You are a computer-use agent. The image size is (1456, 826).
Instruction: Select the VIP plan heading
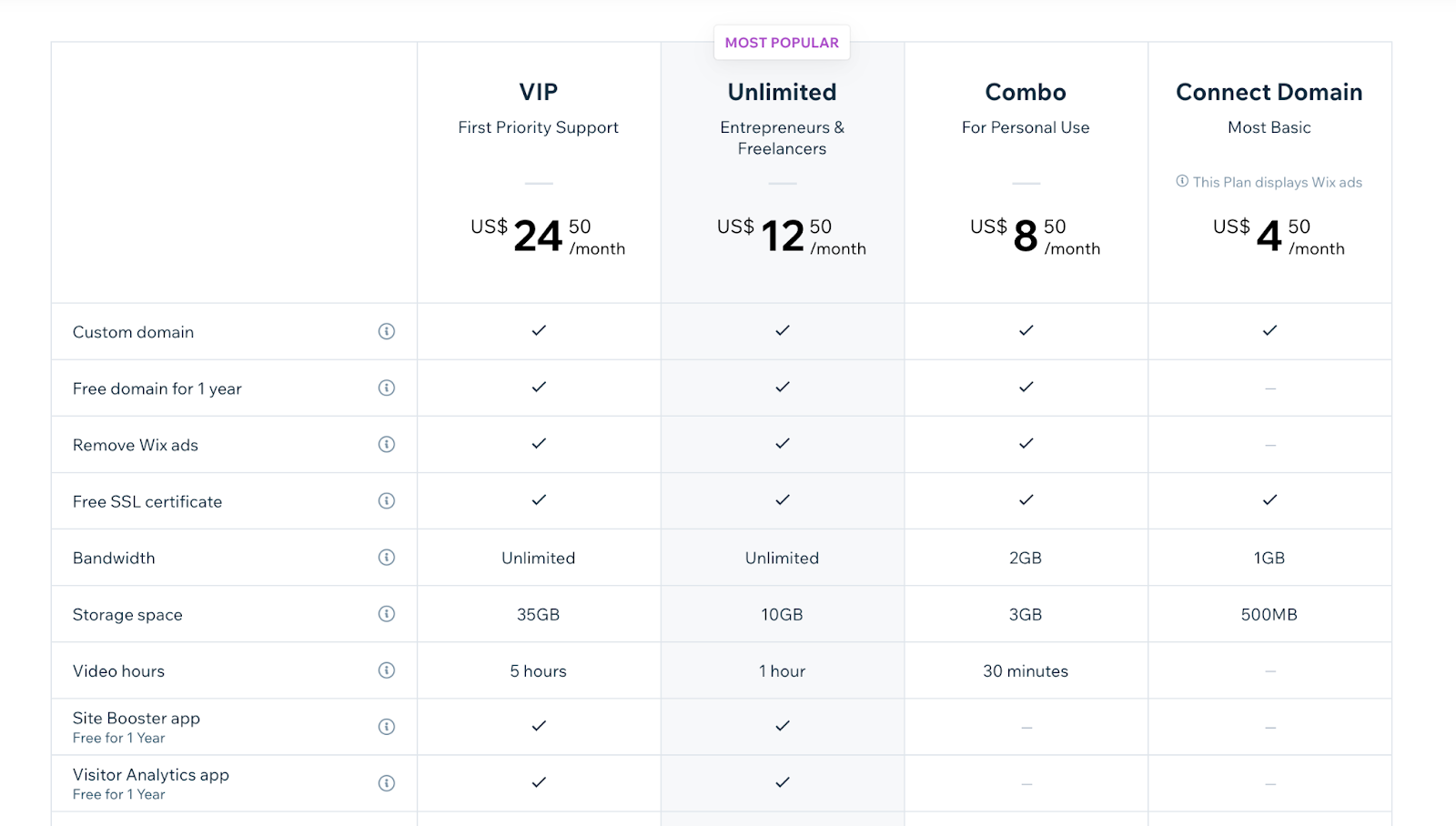[x=539, y=92]
